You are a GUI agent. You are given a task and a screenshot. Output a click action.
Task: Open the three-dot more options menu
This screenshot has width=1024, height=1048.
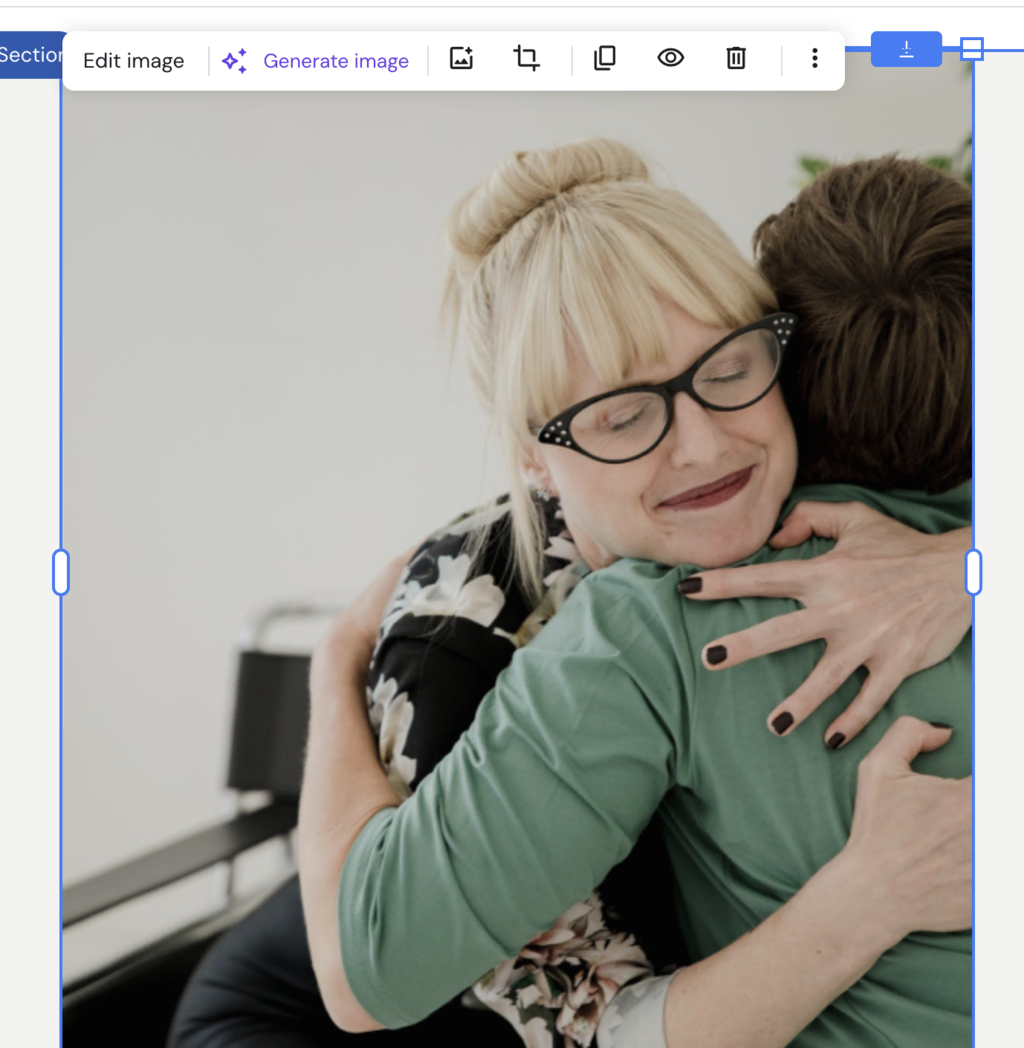click(815, 58)
